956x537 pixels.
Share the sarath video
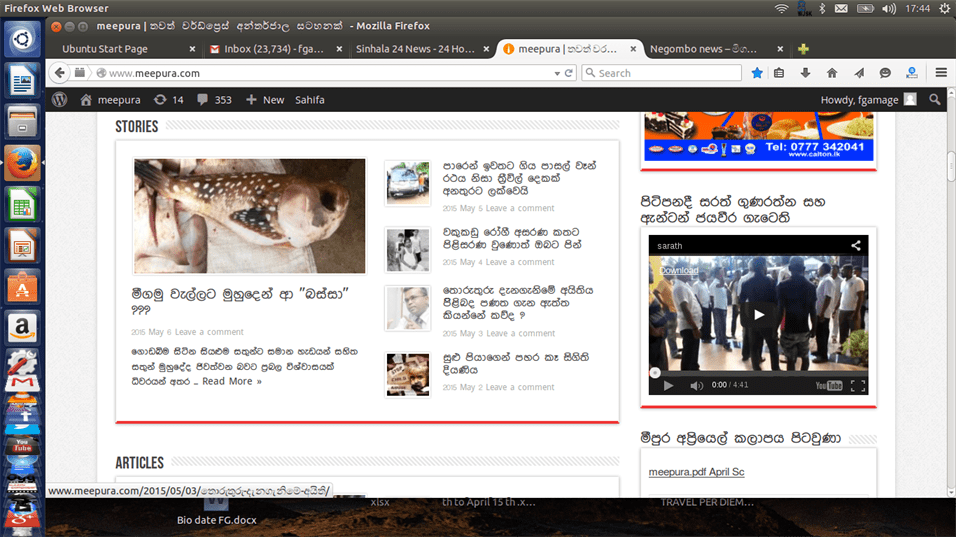click(x=855, y=245)
